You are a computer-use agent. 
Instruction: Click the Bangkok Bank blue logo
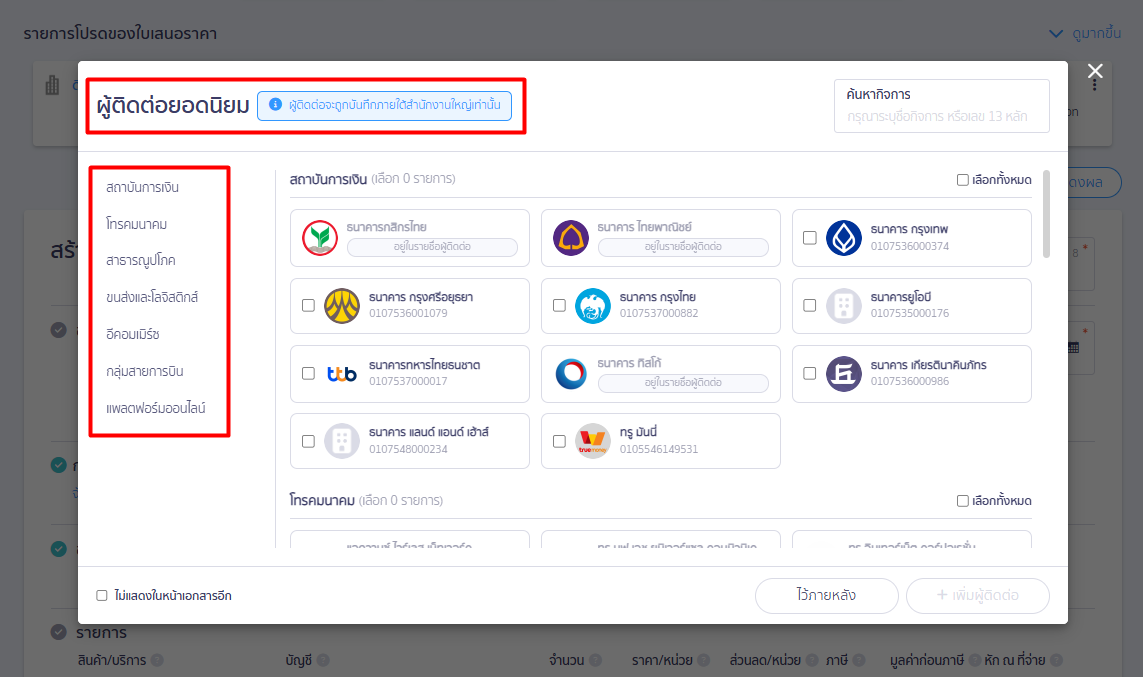pos(844,238)
